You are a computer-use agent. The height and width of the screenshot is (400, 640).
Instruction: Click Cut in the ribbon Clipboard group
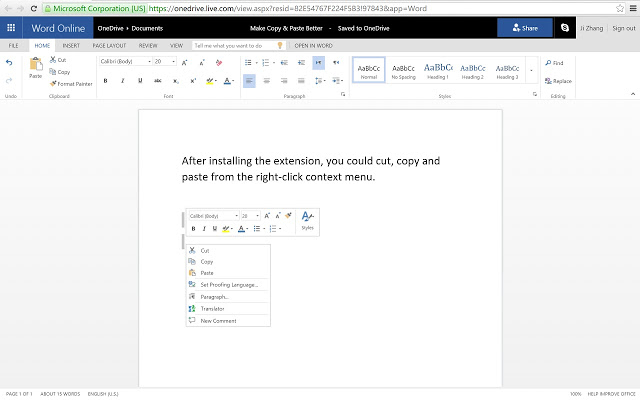click(58, 60)
